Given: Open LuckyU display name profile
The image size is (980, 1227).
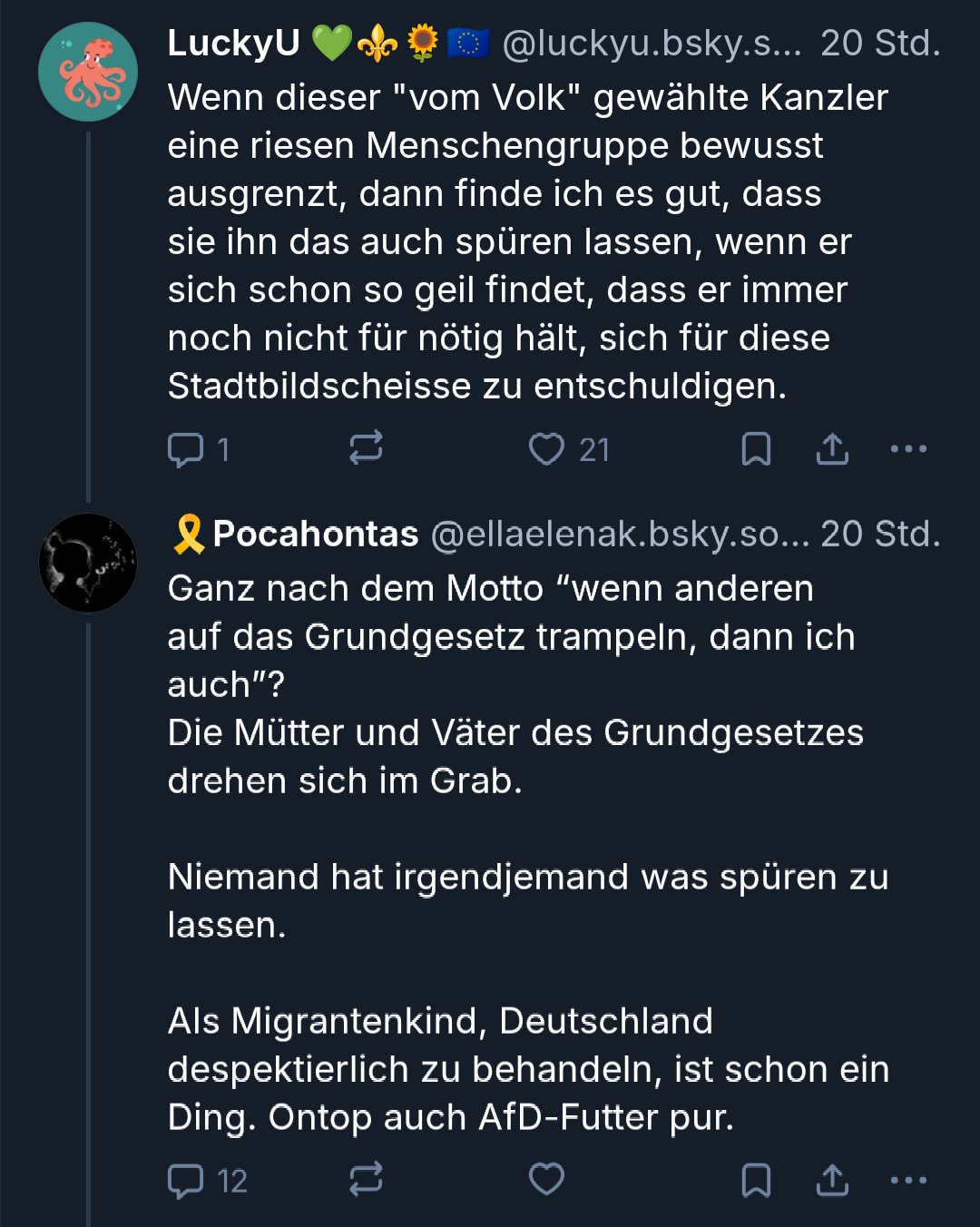Looking at the screenshot, I should click(x=234, y=44).
